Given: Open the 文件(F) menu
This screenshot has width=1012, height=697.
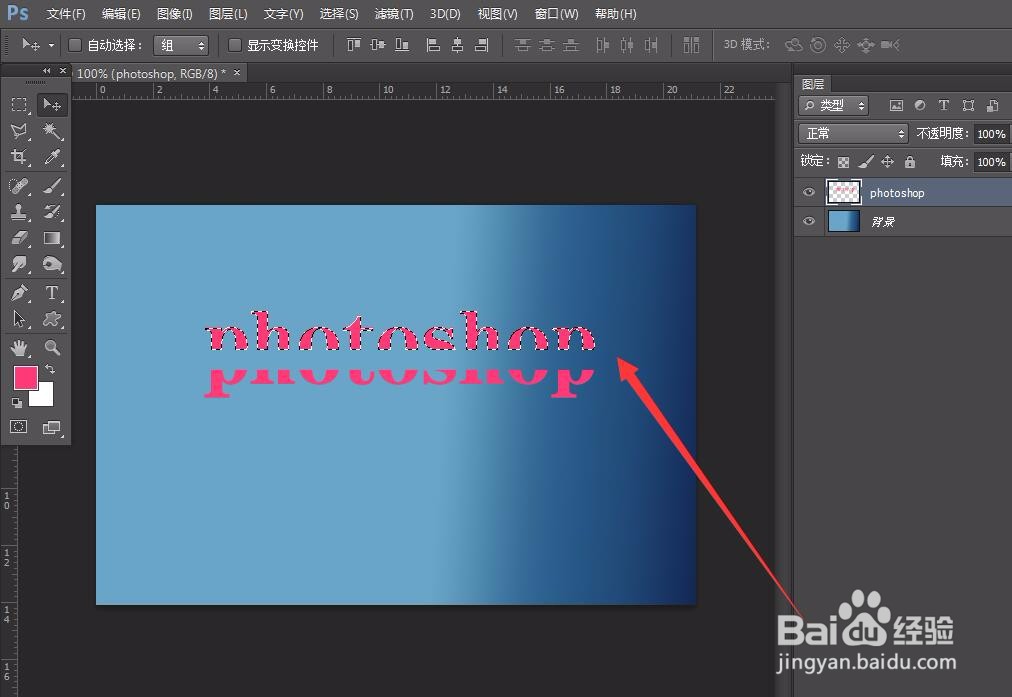Looking at the screenshot, I should 66,14.
